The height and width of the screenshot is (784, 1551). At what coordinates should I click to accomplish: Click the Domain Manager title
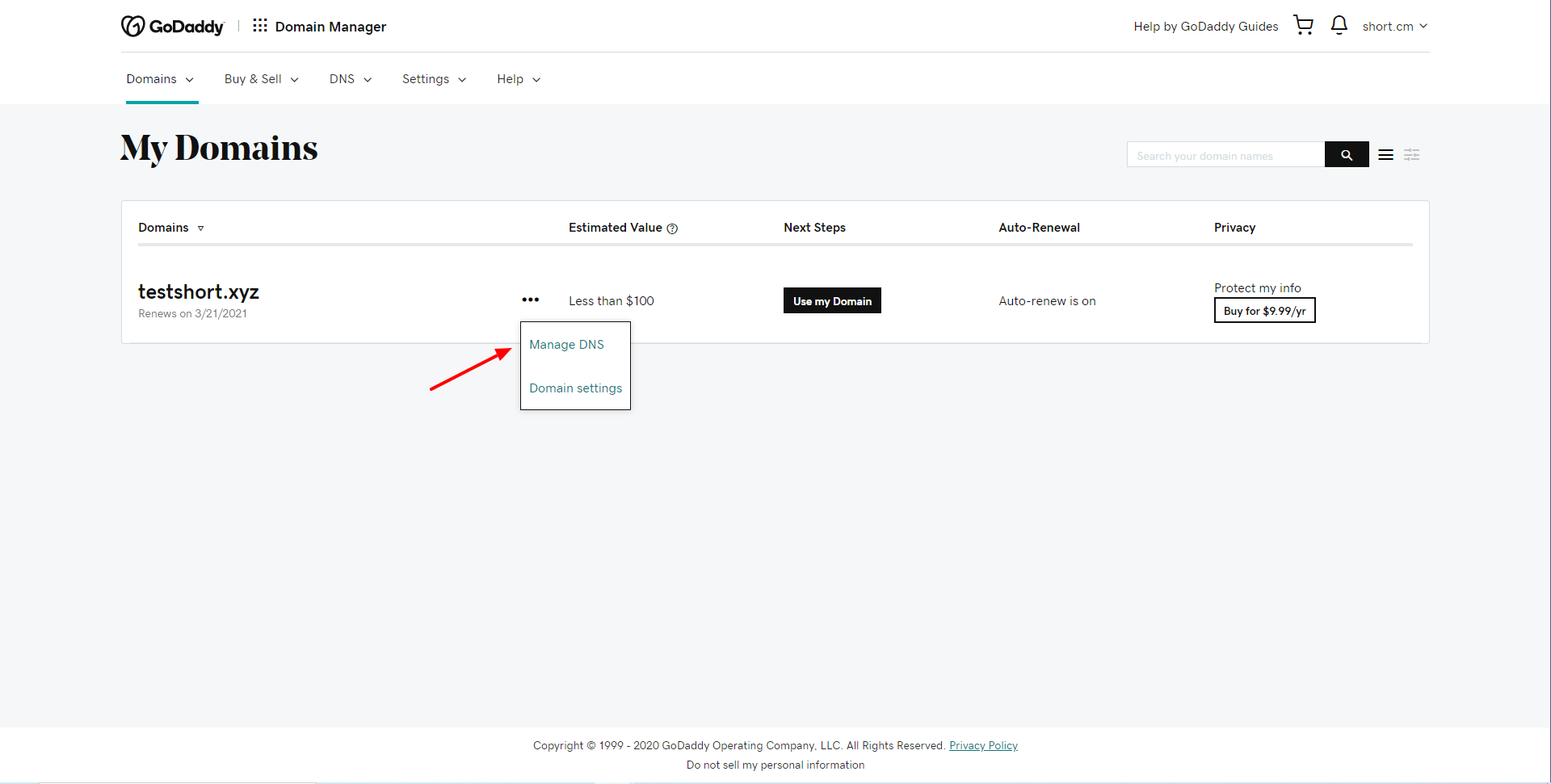[x=330, y=27]
